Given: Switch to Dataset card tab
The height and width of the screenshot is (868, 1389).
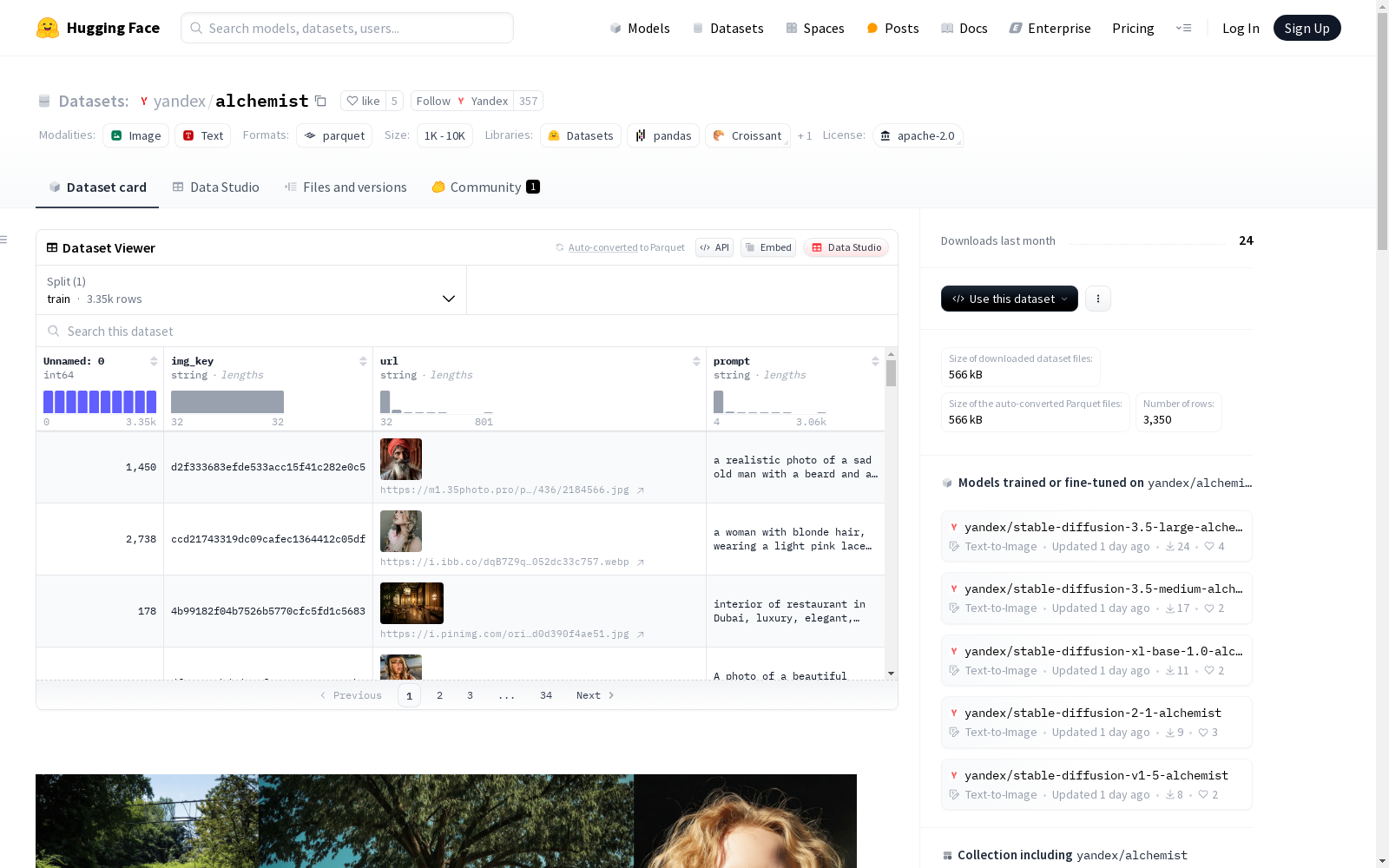Looking at the screenshot, I should tap(97, 187).
